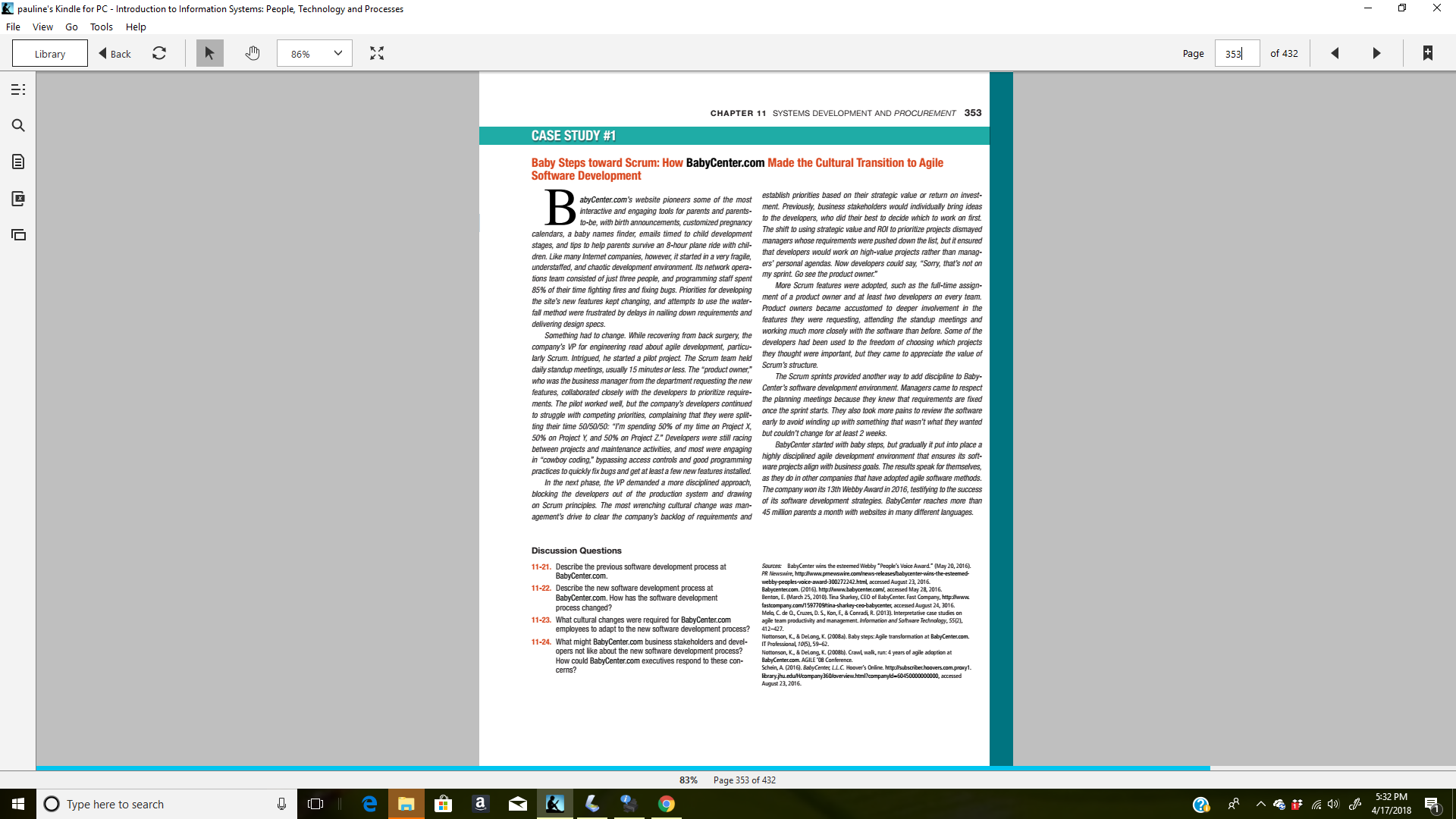
Task: Show hidden system tray icons chevron
Action: (1260, 804)
